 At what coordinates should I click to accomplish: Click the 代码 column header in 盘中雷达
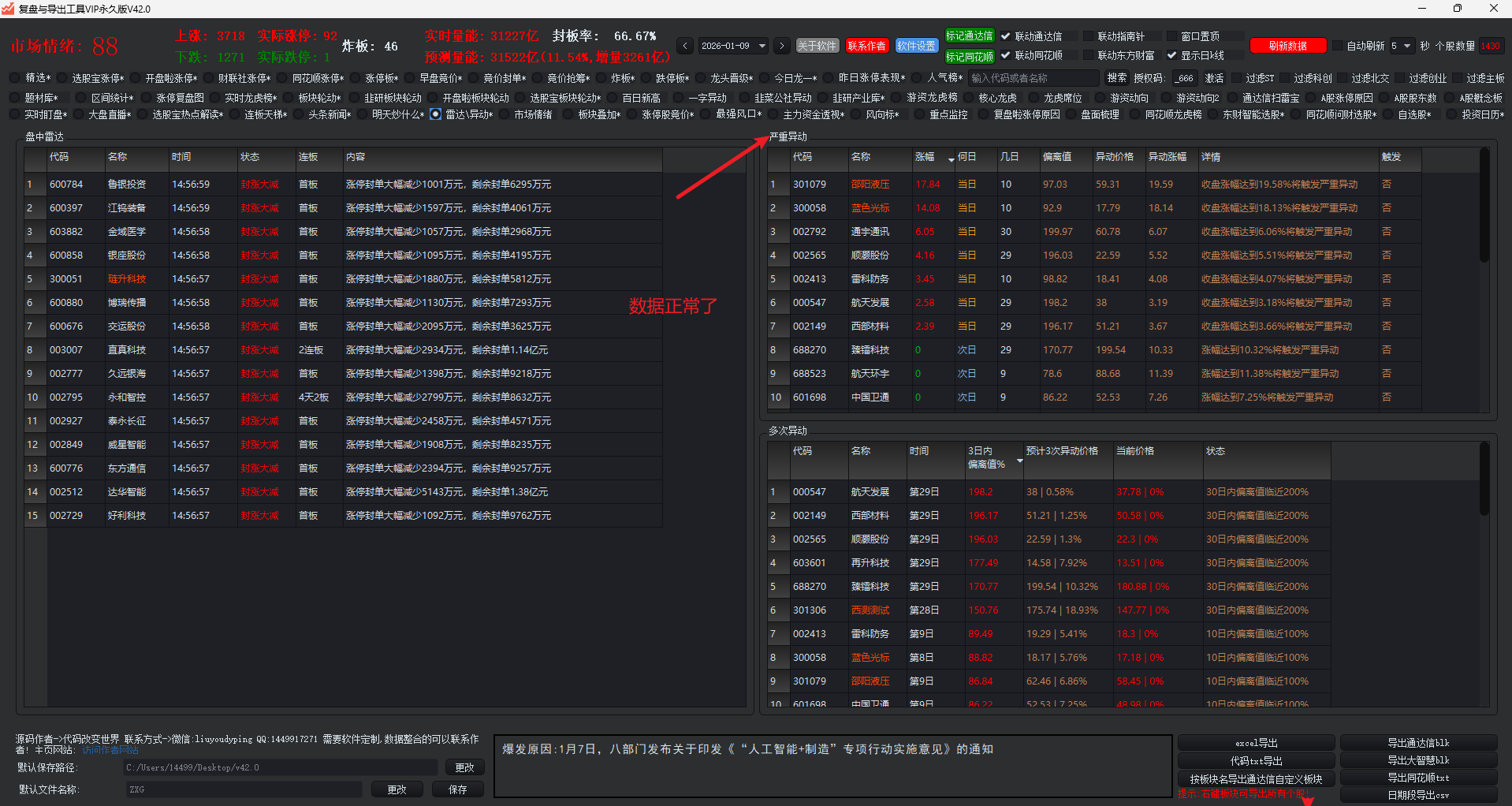click(59, 157)
